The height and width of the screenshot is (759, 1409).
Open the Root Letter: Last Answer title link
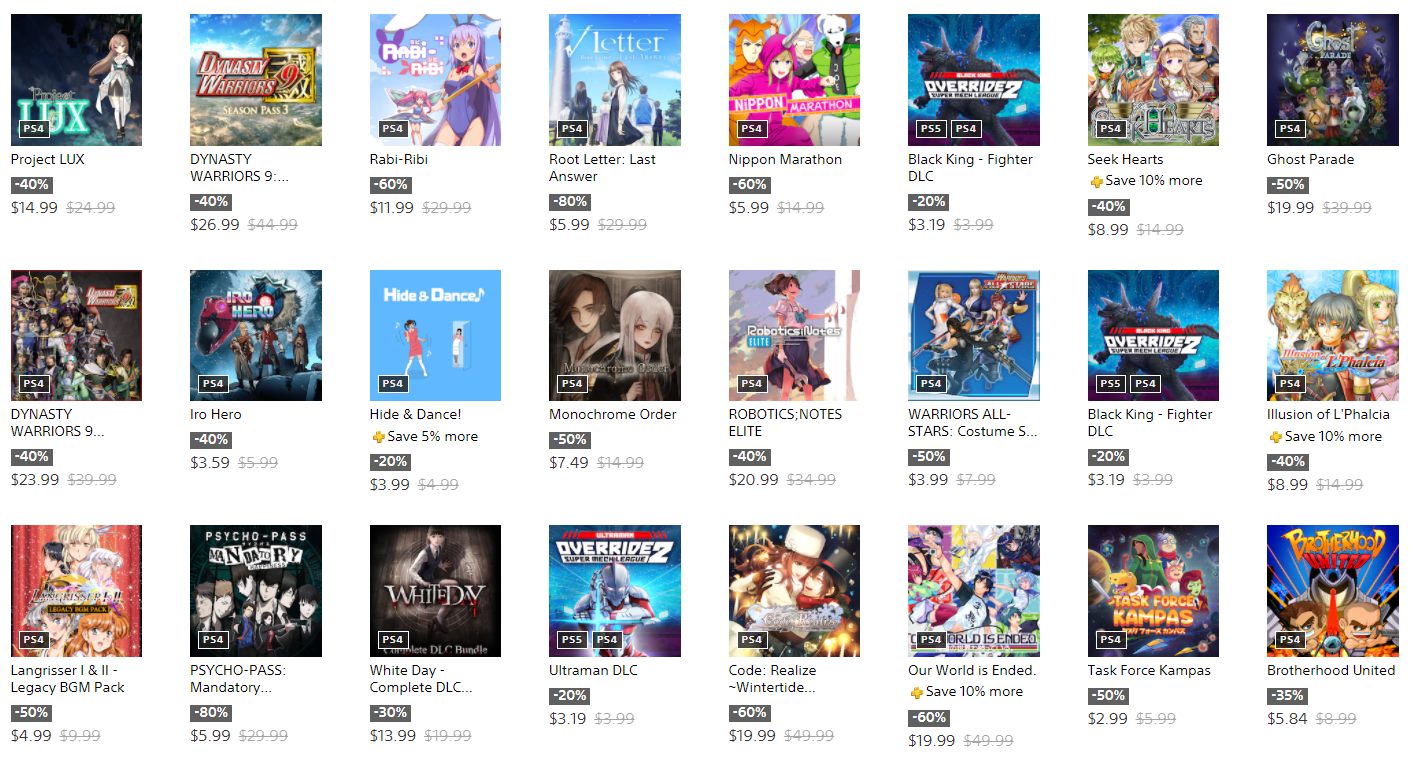point(601,168)
